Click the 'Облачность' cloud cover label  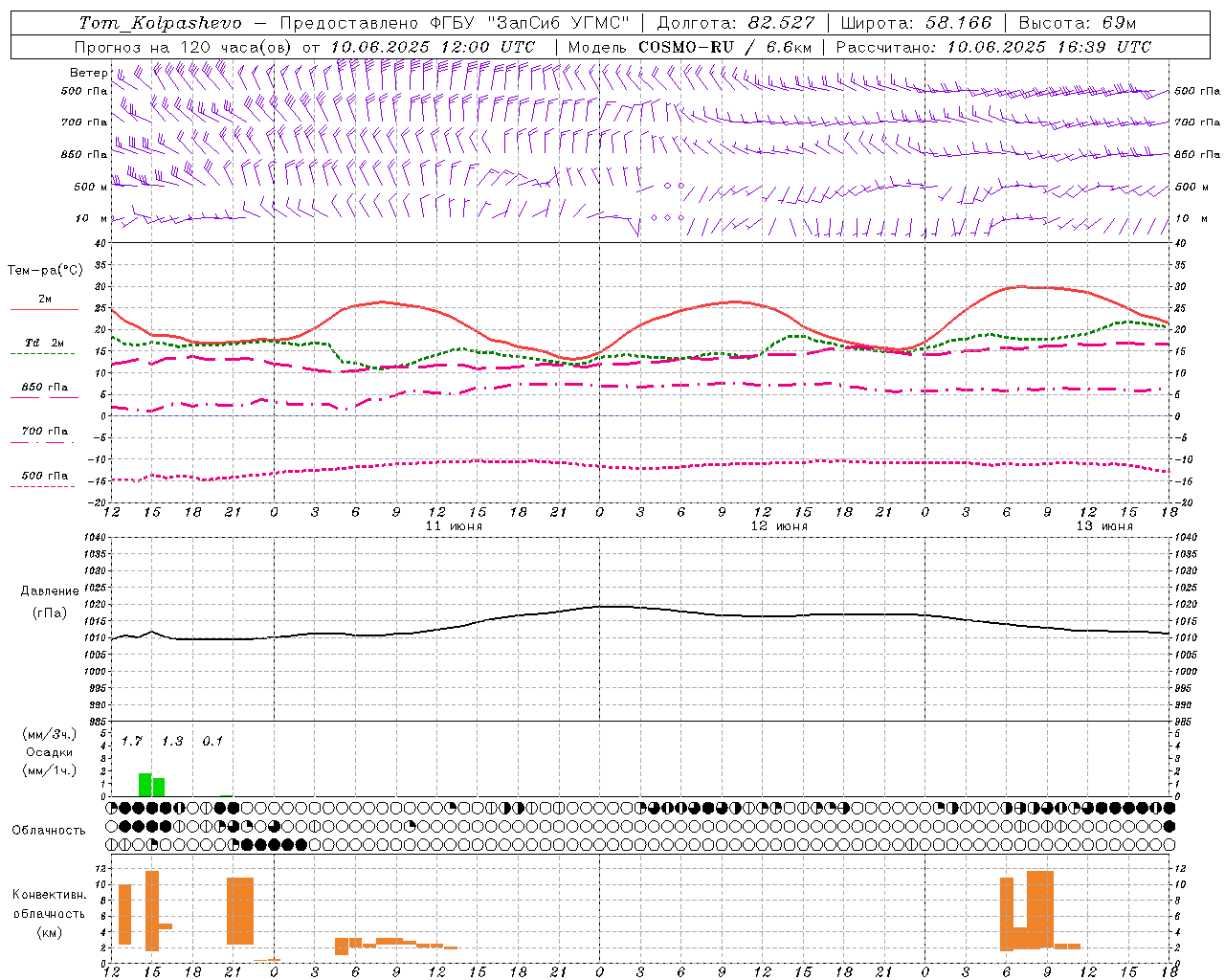[49, 831]
